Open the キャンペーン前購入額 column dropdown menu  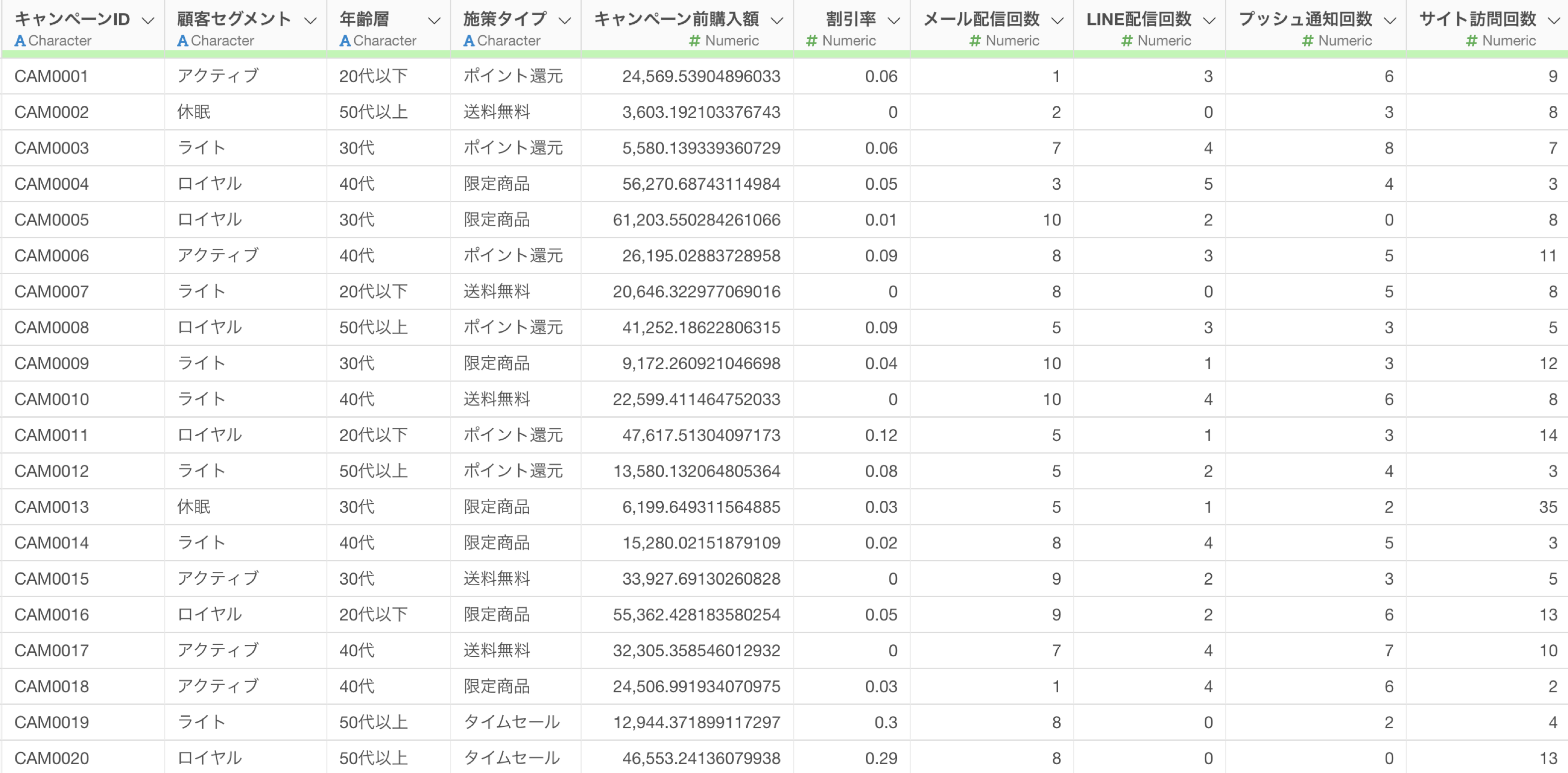(777, 21)
